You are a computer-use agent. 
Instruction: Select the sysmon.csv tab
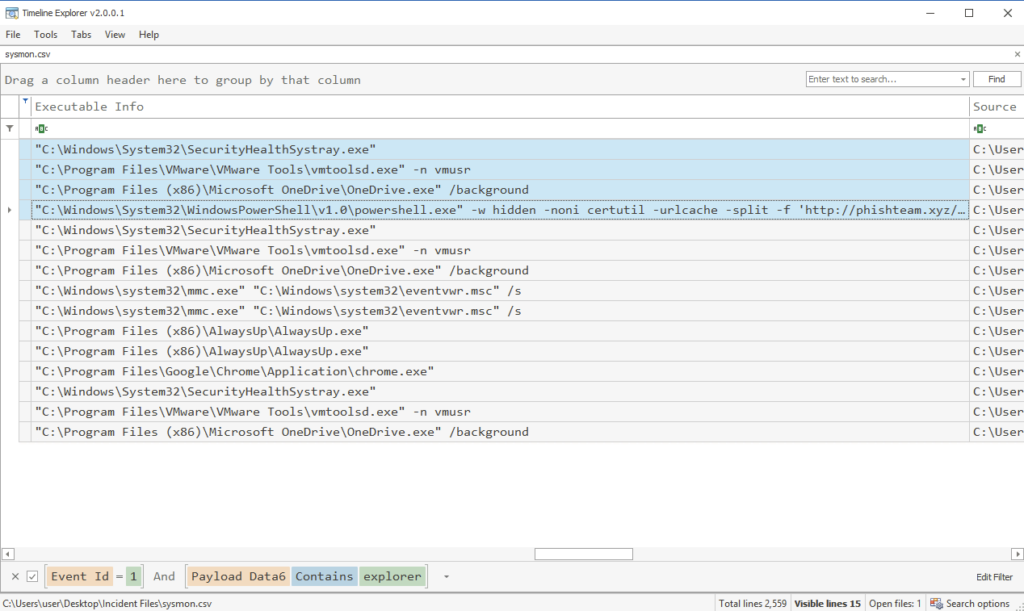click(27, 54)
